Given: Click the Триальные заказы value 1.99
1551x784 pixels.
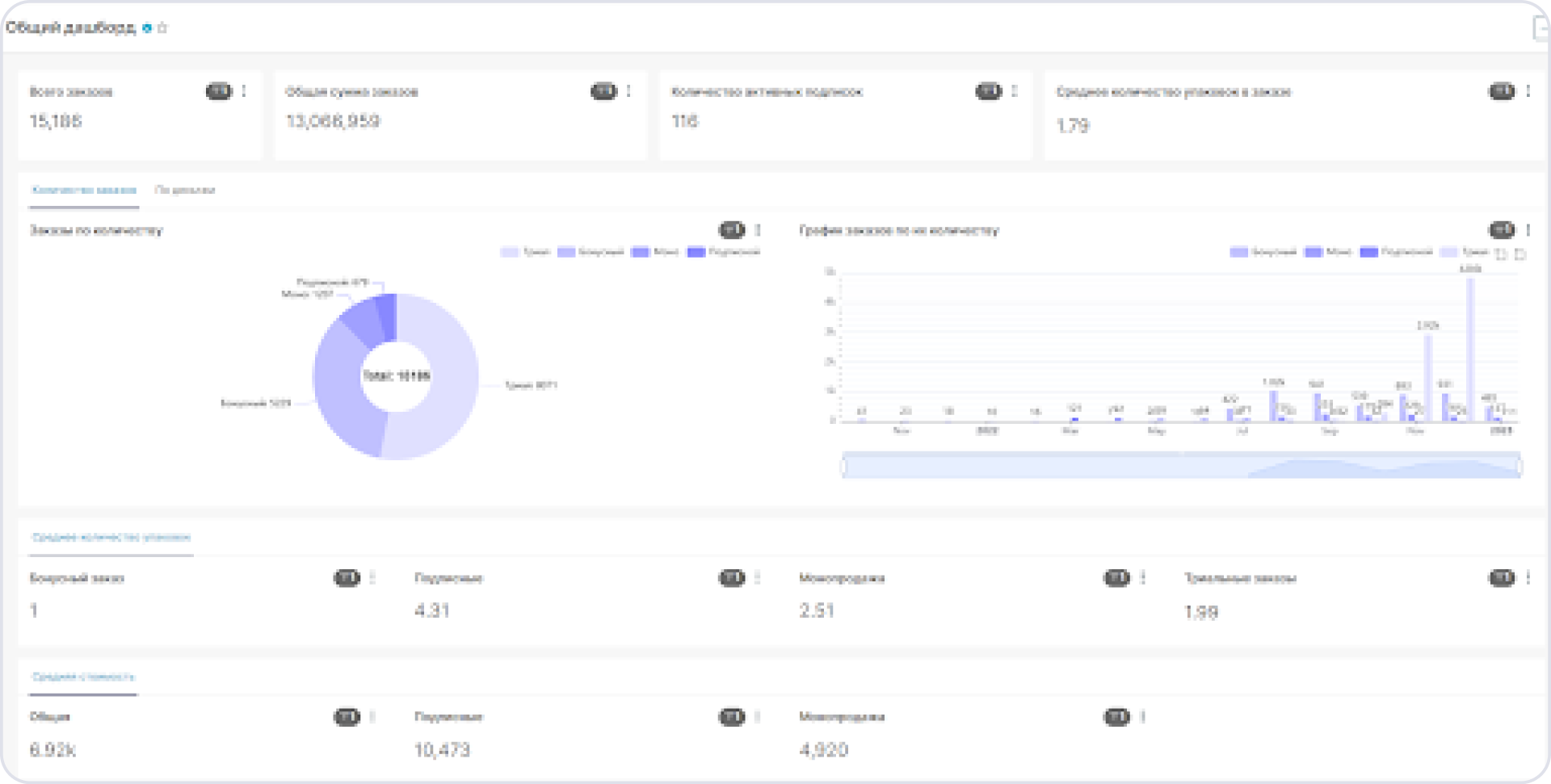Looking at the screenshot, I should coord(1201,612).
